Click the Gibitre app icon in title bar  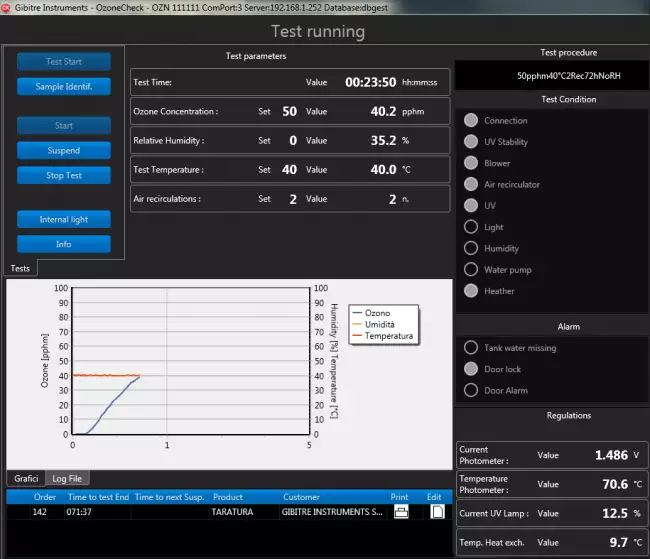coord(8,8)
